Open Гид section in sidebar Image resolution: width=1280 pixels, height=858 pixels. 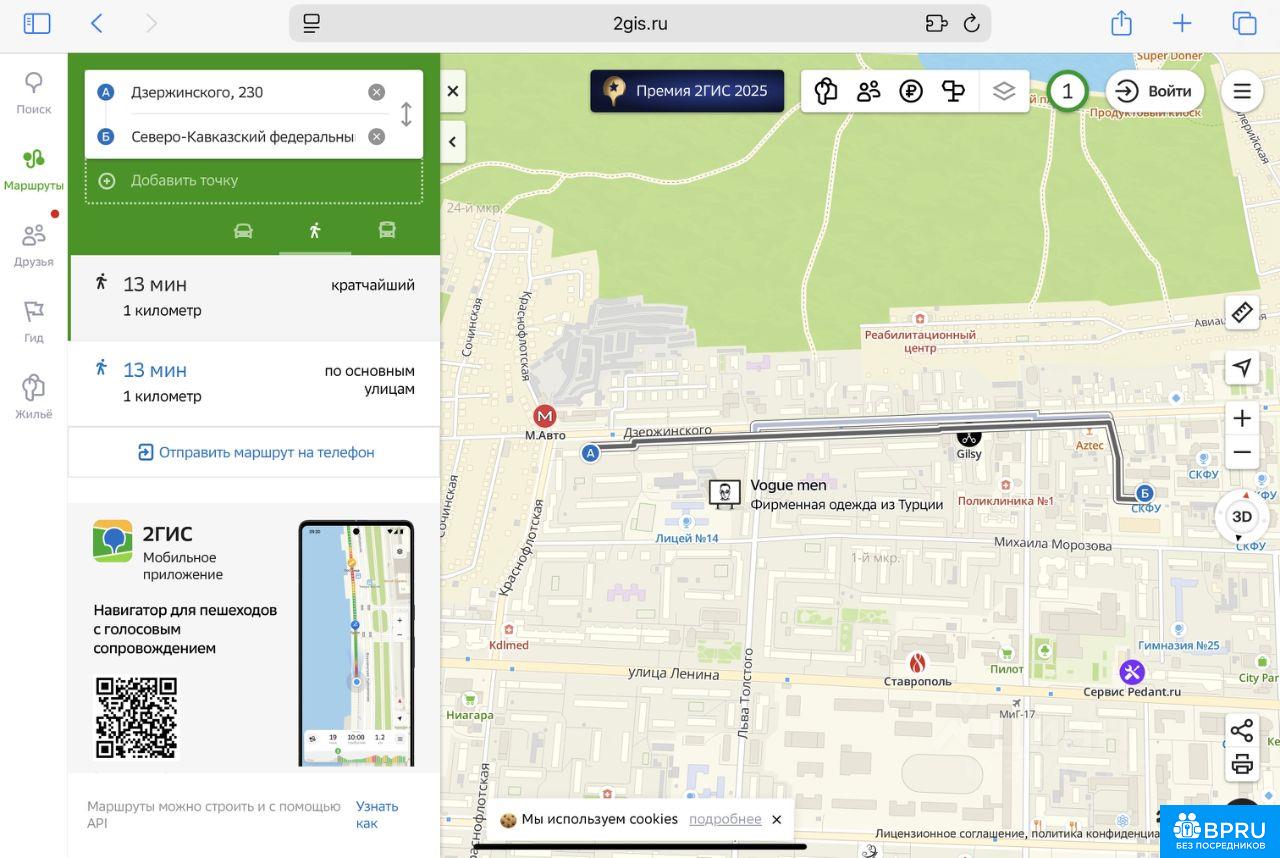pos(34,322)
